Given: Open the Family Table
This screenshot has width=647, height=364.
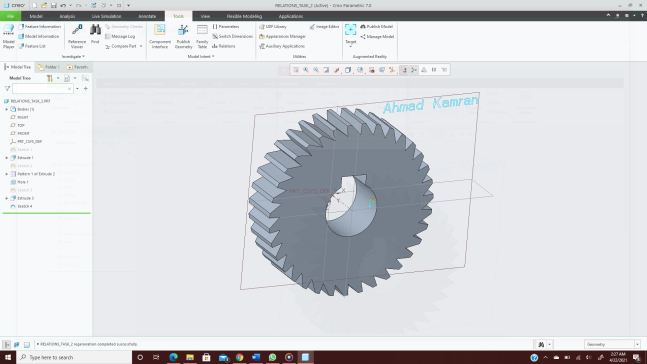Looking at the screenshot, I should pos(202,36).
